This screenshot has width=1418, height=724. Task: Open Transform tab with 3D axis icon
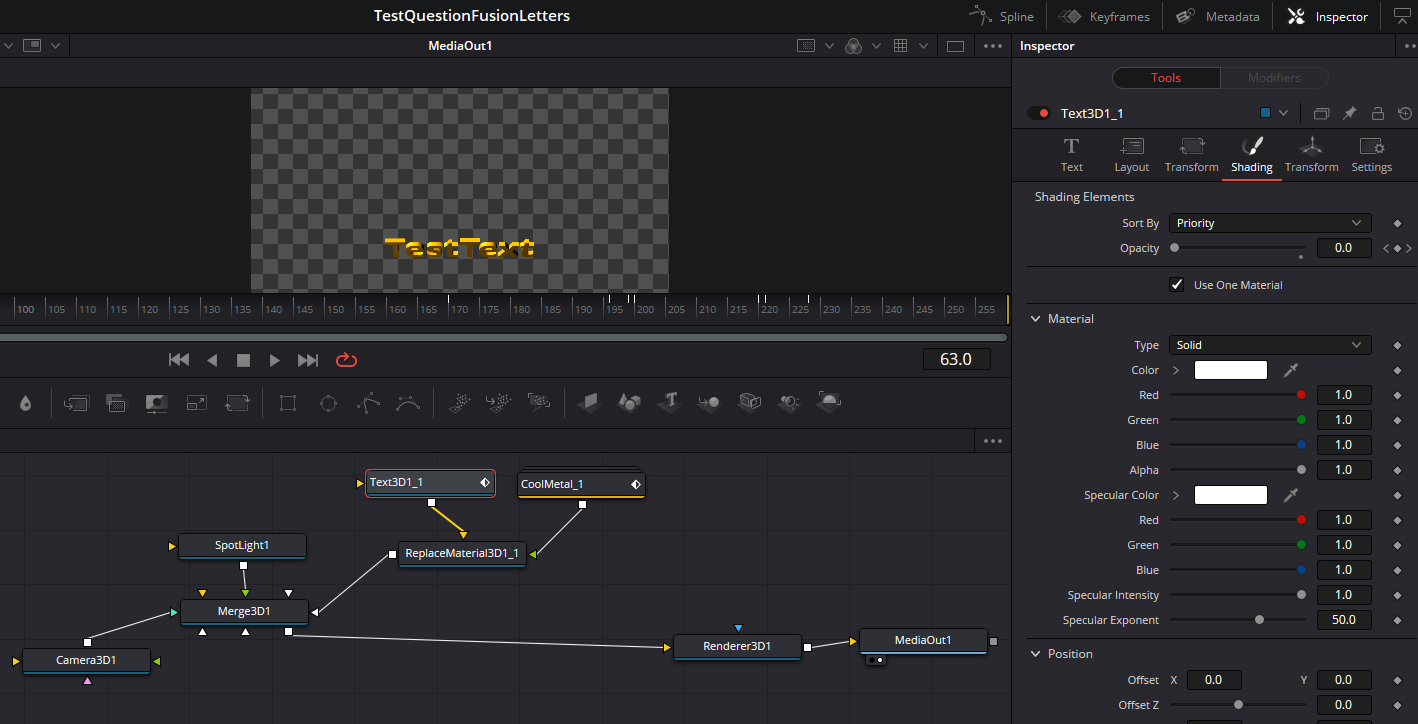pyautogui.click(x=1312, y=155)
